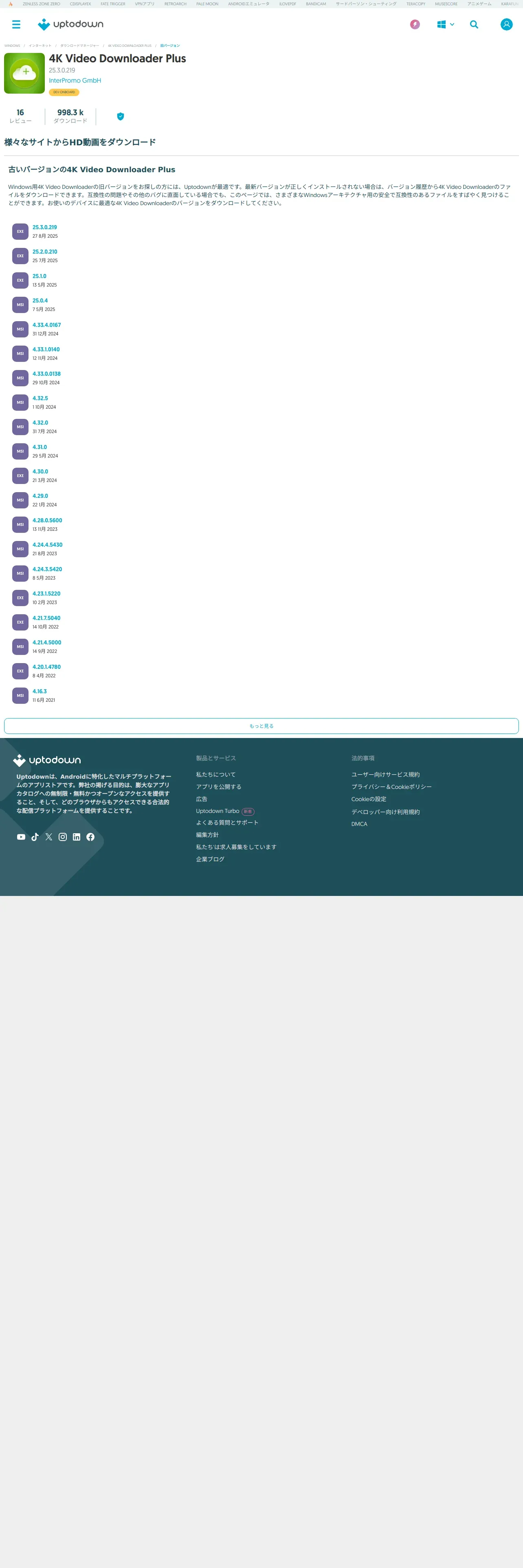Open version 4.16.3 link

40,691
